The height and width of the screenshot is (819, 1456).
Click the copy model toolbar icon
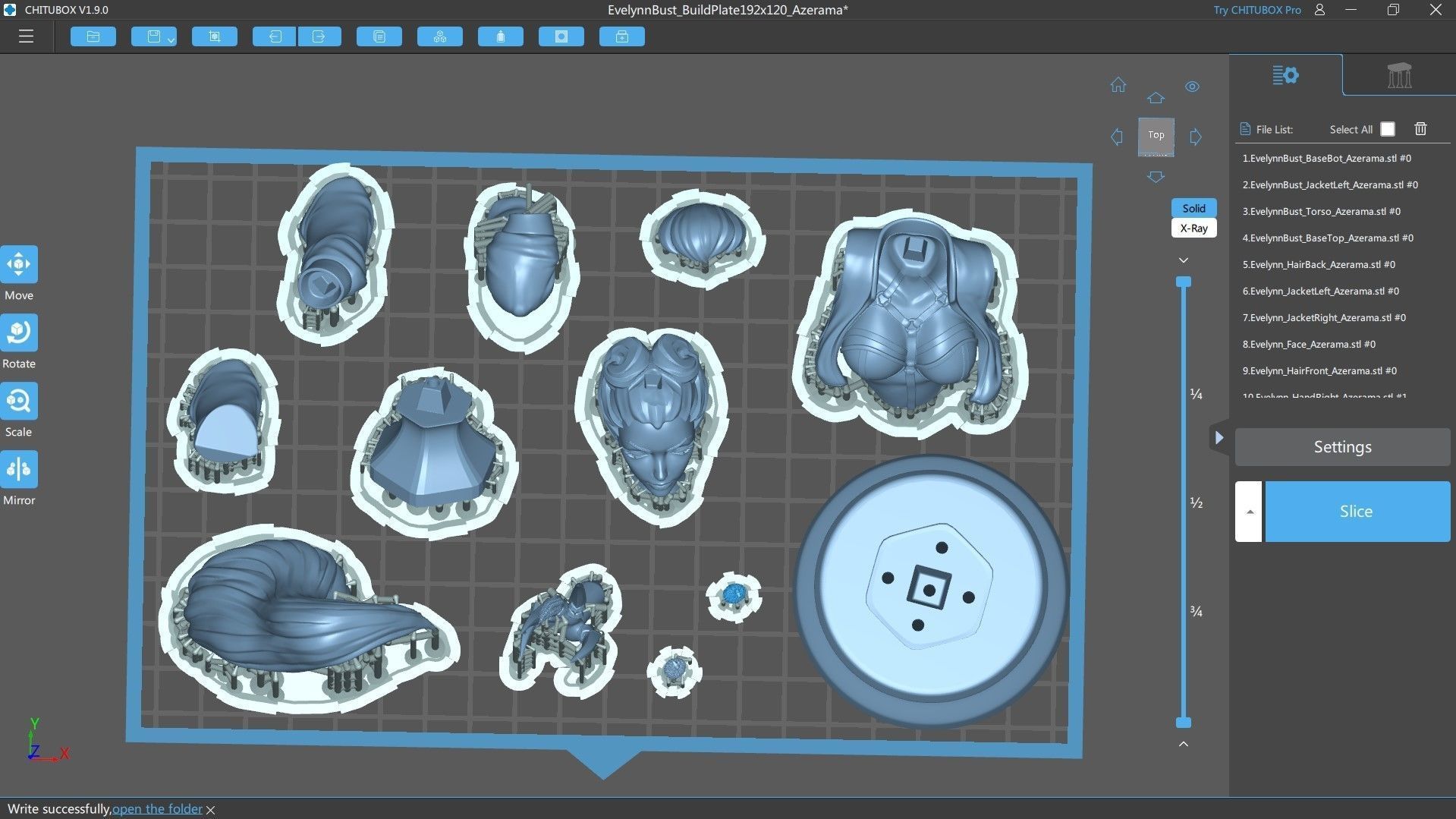[x=379, y=36]
